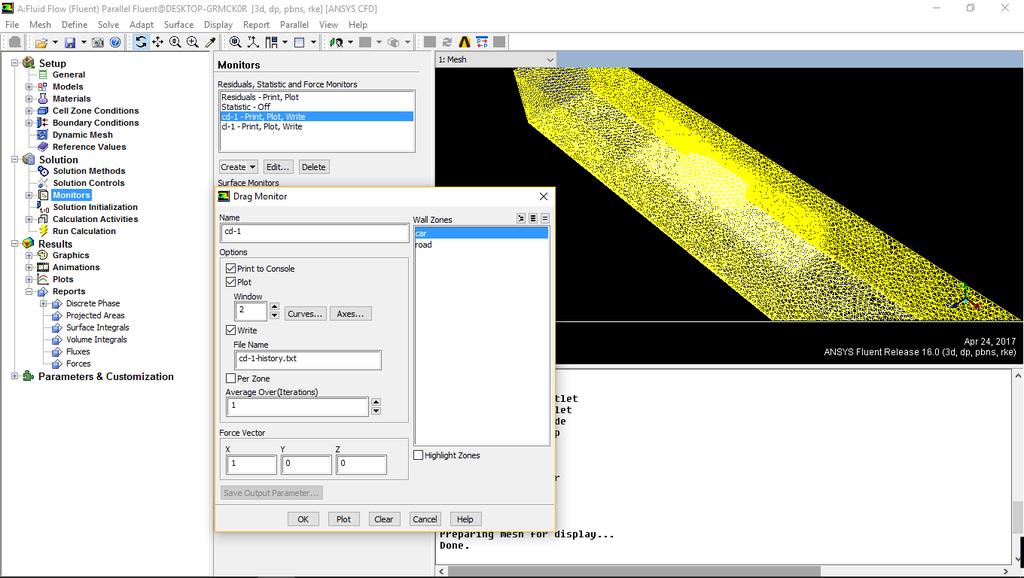Viewport: 1024px width, 578px height.
Task: Click the Name input field containing cd-1
Action: [315, 233]
